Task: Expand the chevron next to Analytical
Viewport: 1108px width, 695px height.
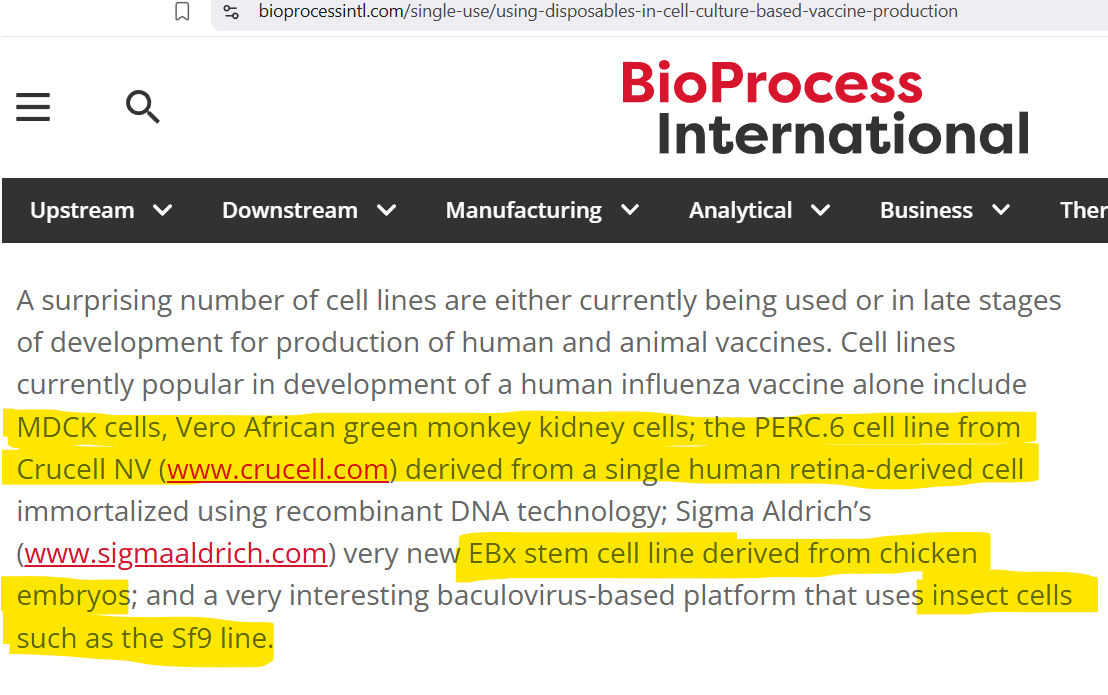Action: [x=821, y=210]
